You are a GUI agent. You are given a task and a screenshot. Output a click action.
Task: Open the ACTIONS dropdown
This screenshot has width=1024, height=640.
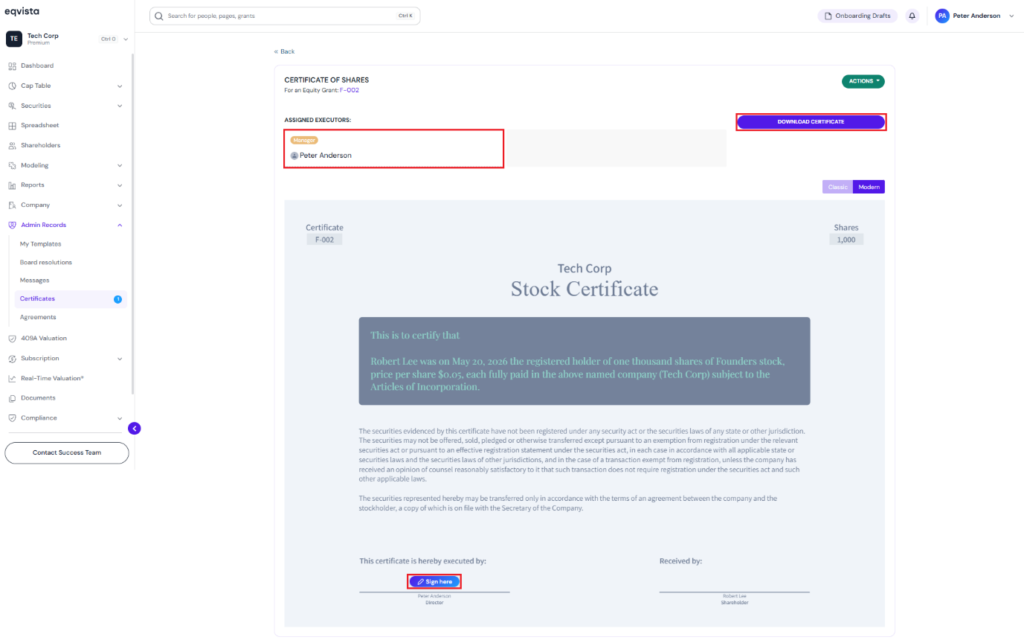(x=863, y=81)
